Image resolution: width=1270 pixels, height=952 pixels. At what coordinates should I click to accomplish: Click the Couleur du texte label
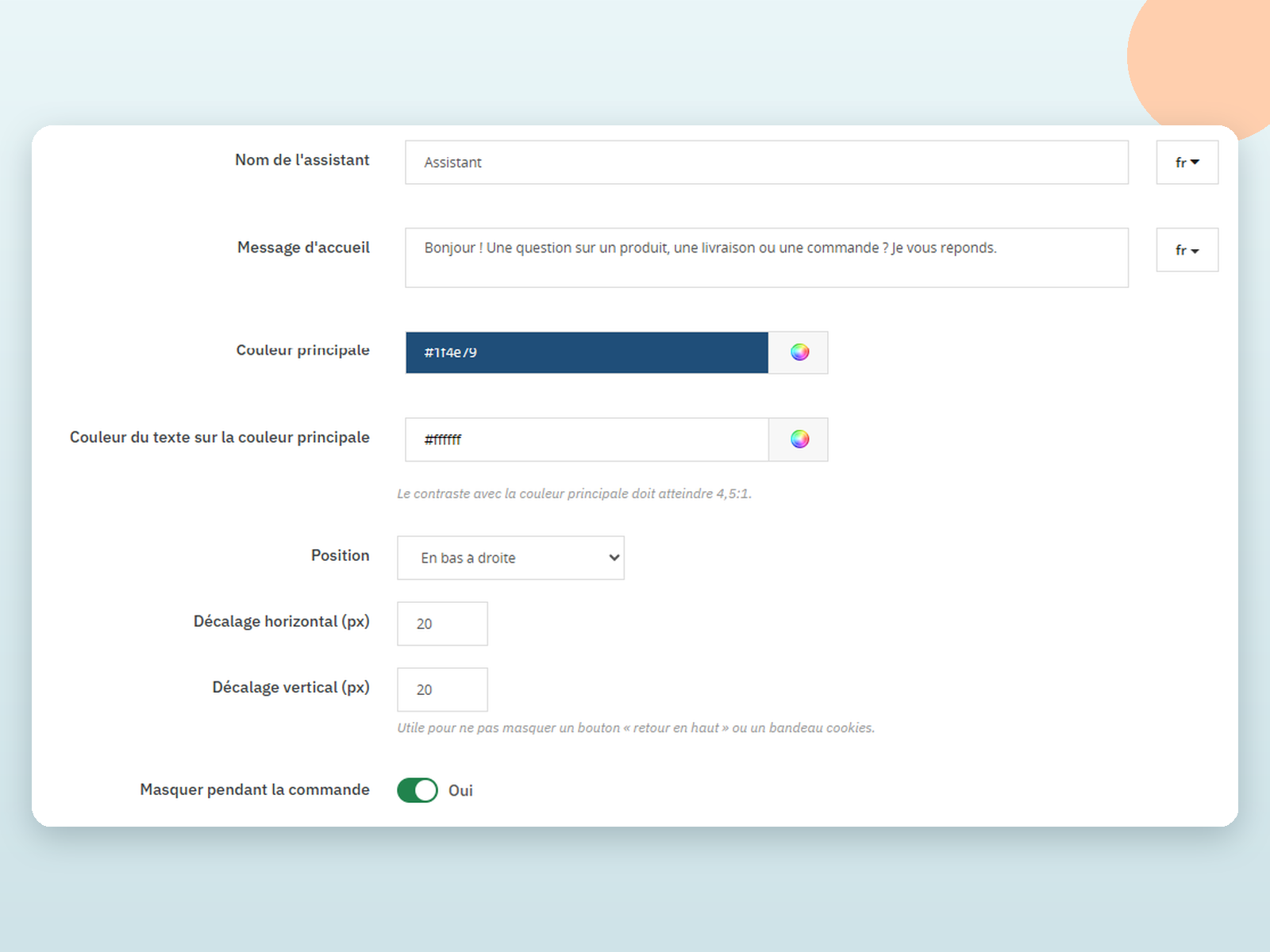(220, 437)
